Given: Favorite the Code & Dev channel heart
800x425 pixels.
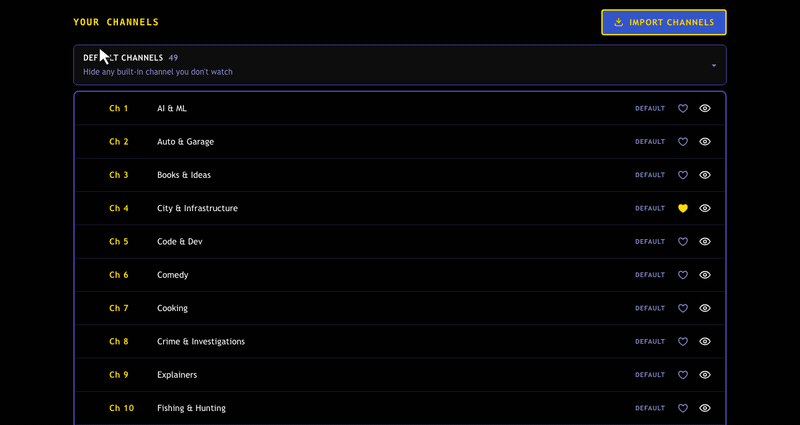Looking at the screenshot, I should click(x=683, y=241).
